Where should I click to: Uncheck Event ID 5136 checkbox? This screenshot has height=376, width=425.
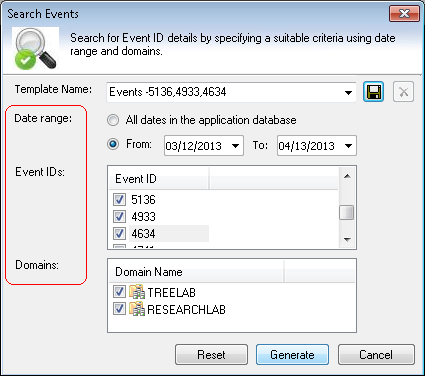[119, 199]
